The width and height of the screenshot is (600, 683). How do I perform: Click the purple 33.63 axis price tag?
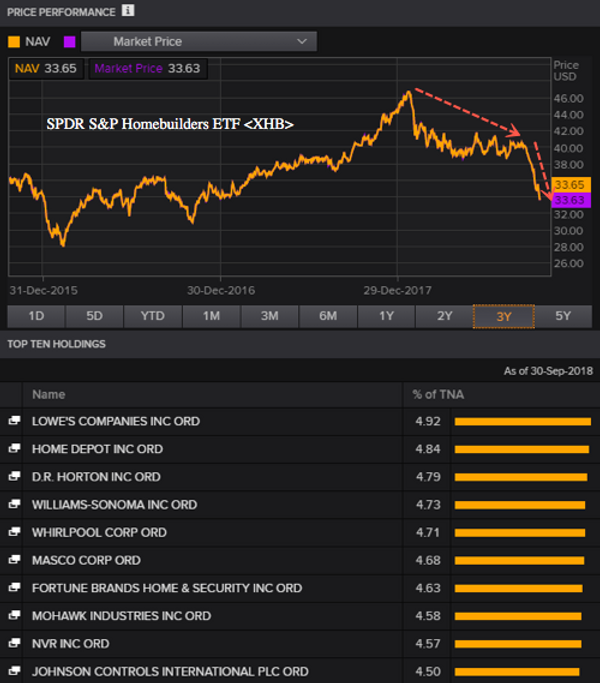click(571, 200)
